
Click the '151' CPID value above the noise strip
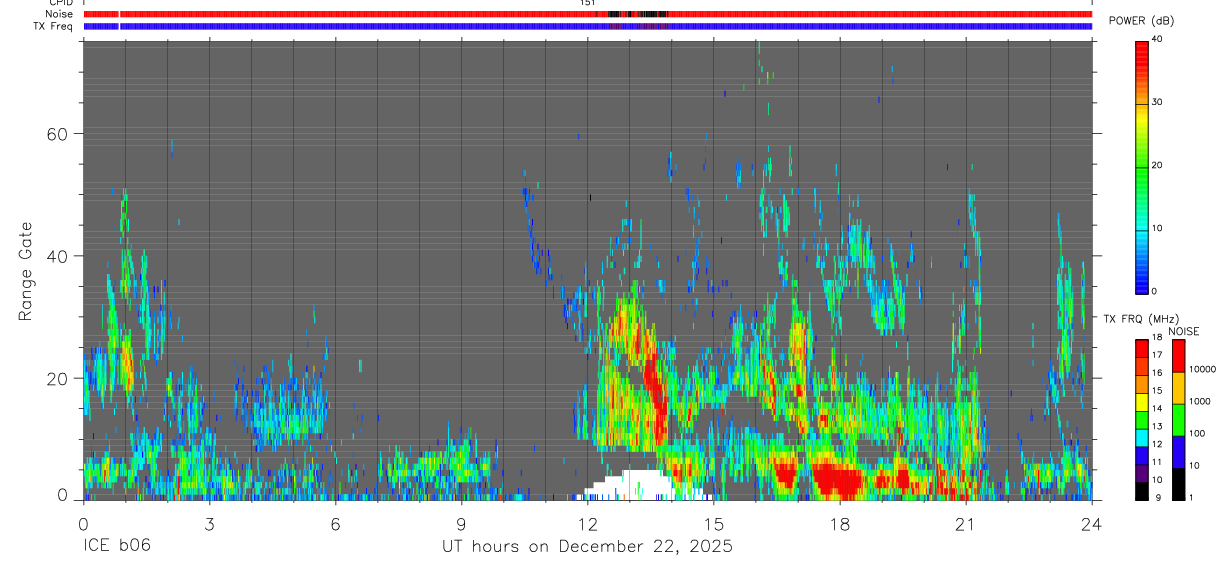click(588, 3)
